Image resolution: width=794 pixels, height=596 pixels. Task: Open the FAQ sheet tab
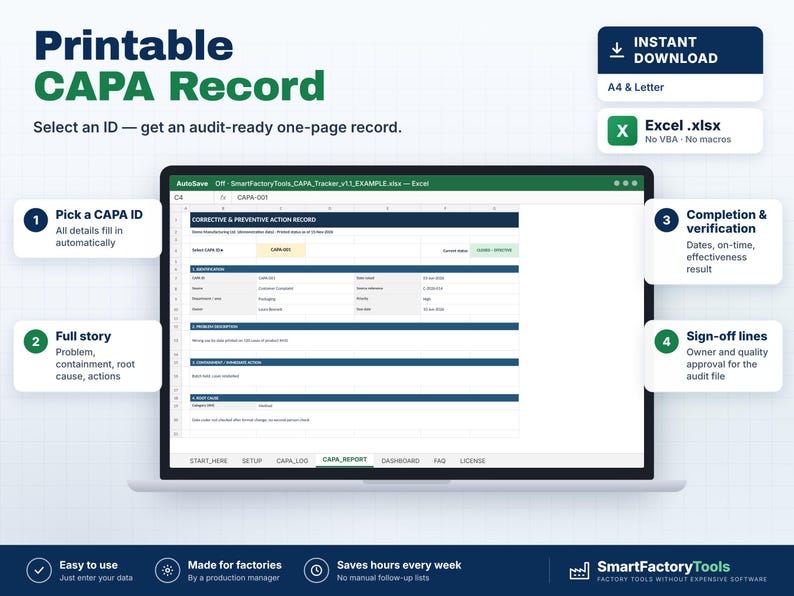(440, 461)
